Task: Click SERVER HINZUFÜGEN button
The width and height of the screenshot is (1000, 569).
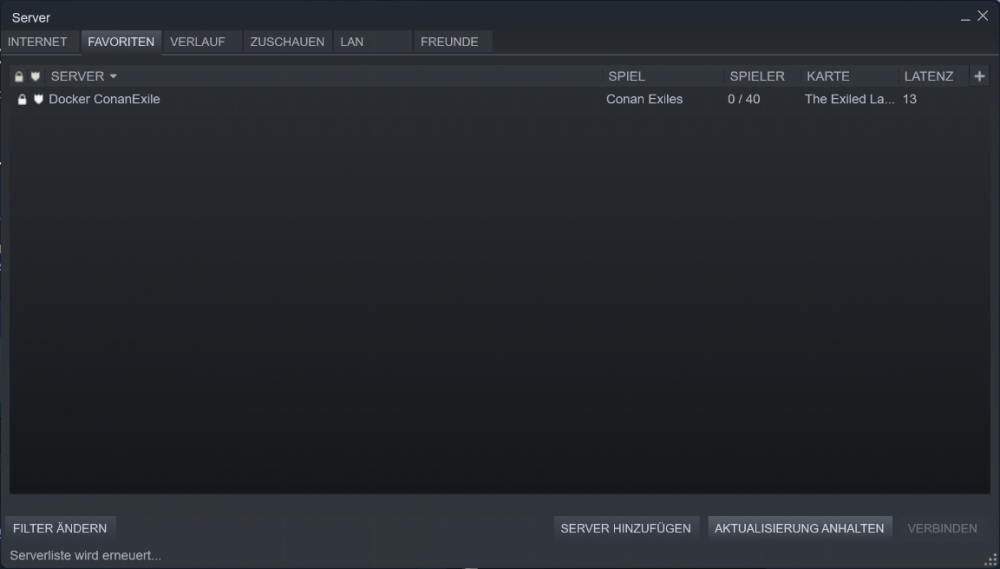Action: (x=626, y=529)
